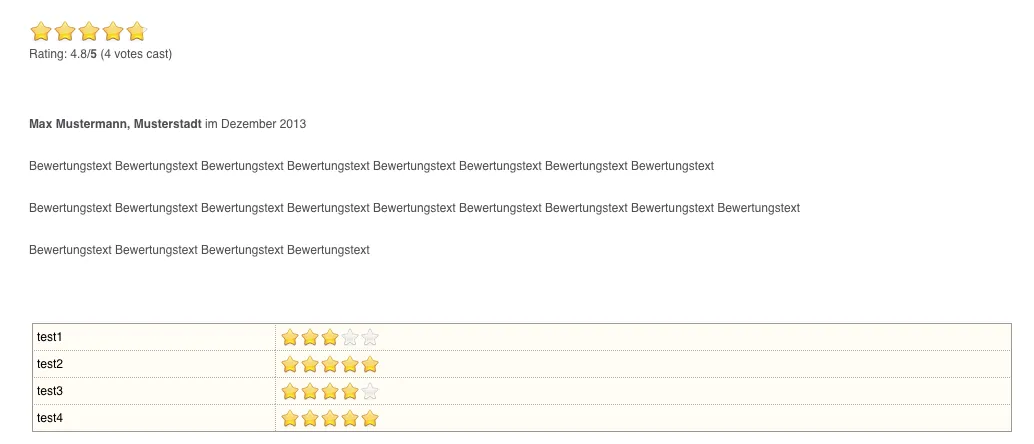Select third star in test4 row
The image size is (1034, 444).
[x=330, y=418]
